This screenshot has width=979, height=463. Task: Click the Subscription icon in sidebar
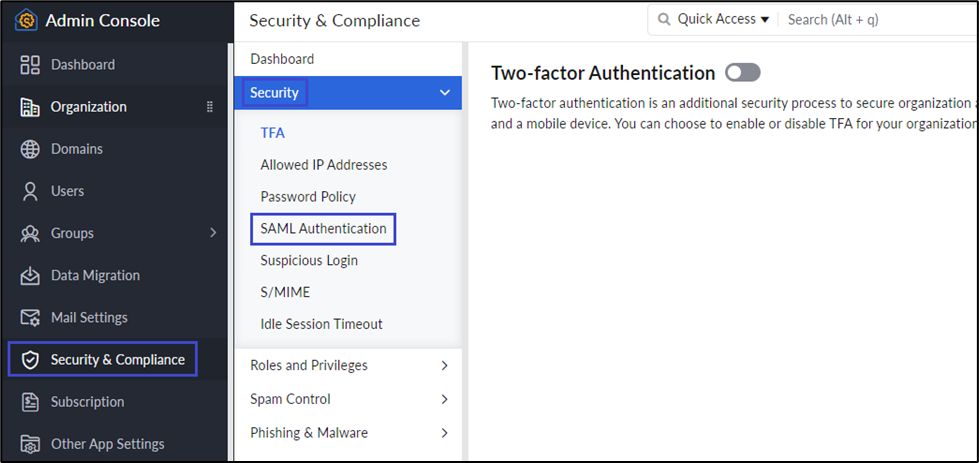pyautogui.click(x=30, y=402)
